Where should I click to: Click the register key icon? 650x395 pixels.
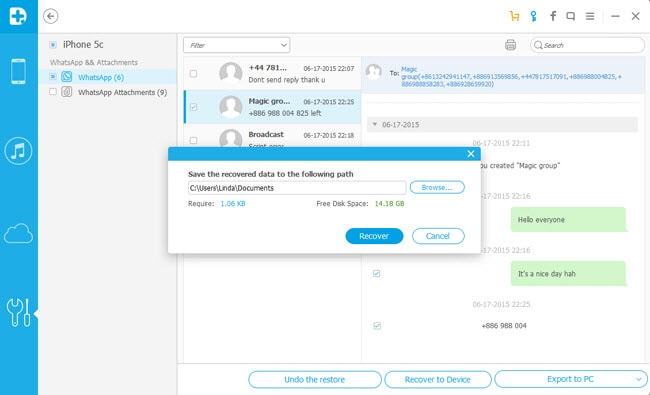pyautogui.click(x=534, y=16)
